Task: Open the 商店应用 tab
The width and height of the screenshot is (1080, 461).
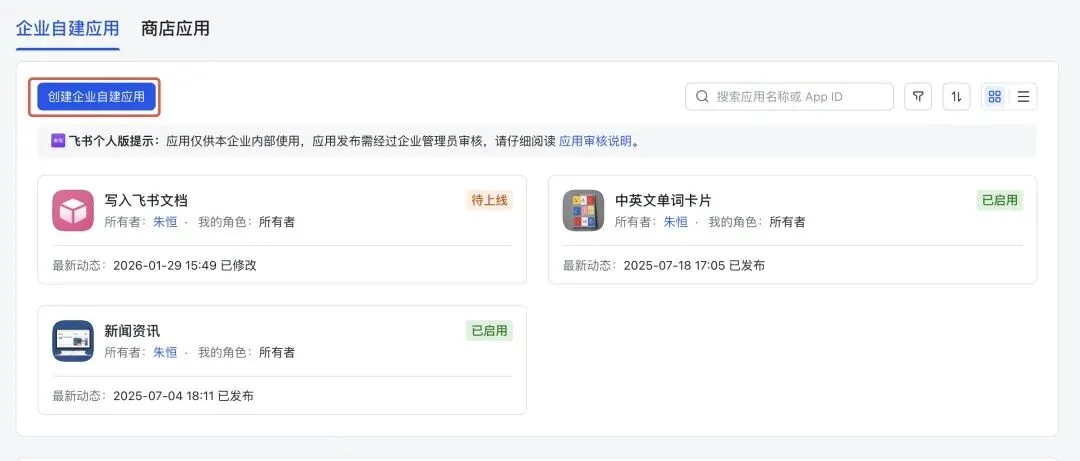Action: click(x=175, y=28)
